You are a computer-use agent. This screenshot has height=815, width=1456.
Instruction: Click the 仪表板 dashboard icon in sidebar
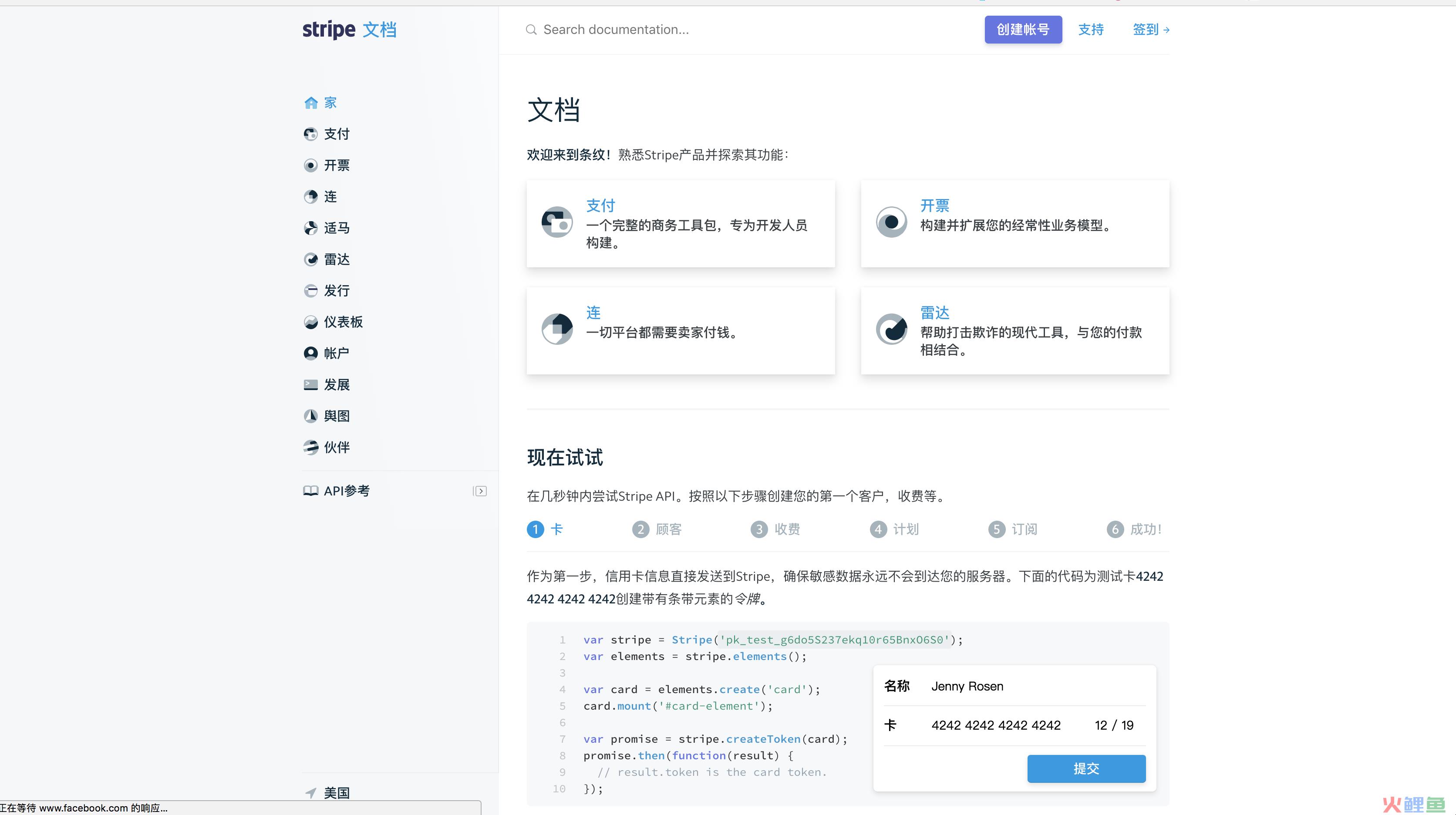click(311, 322)
